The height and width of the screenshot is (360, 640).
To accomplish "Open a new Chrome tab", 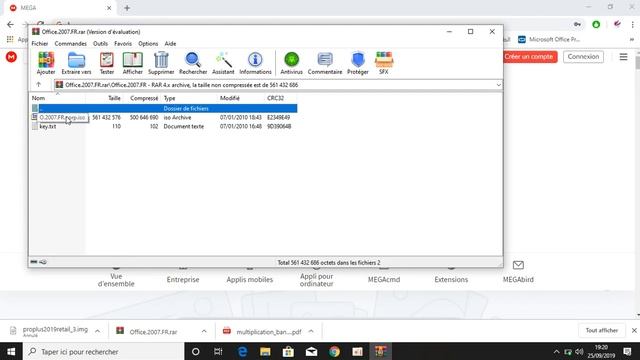I will 127,8.
